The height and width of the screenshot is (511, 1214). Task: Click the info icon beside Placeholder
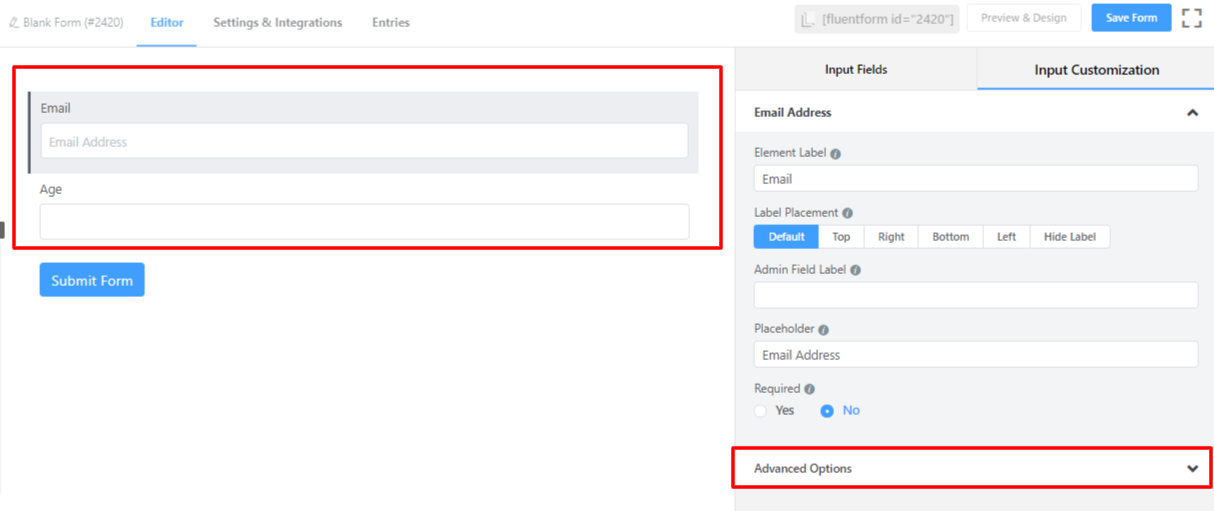point(823,330)
